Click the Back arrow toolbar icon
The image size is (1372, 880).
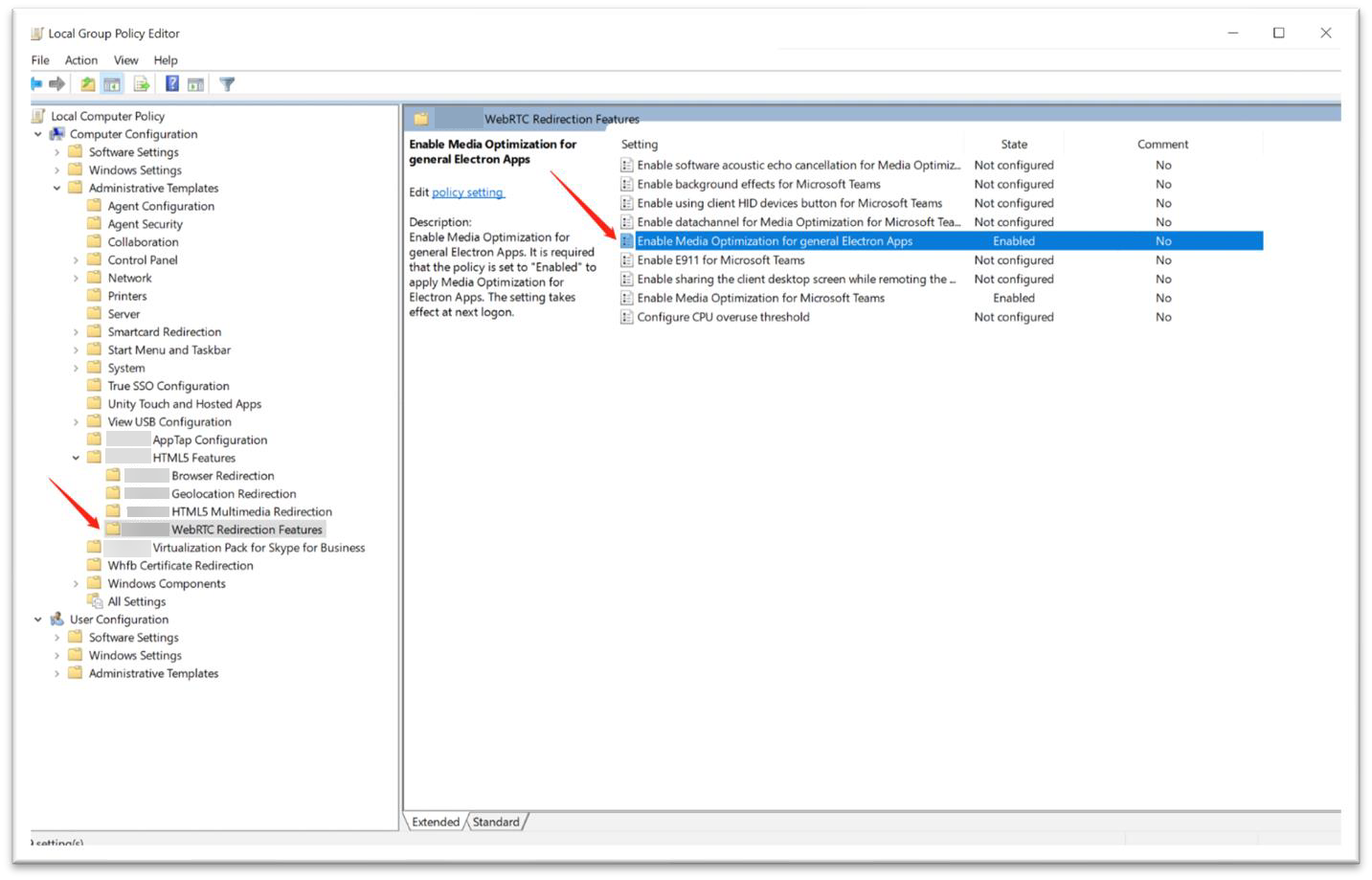coord(36,84)
